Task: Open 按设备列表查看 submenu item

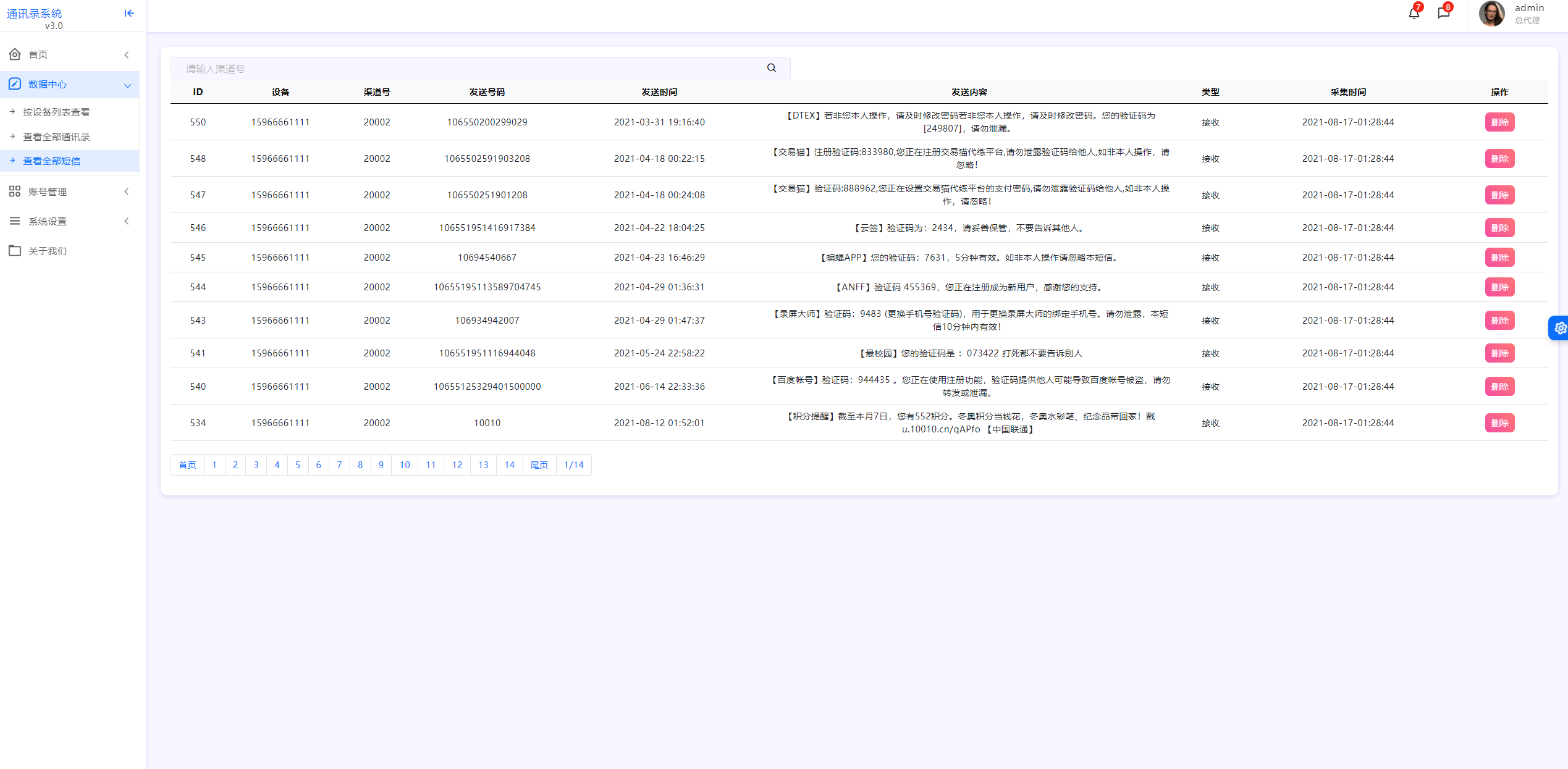Action: (56, 112)
